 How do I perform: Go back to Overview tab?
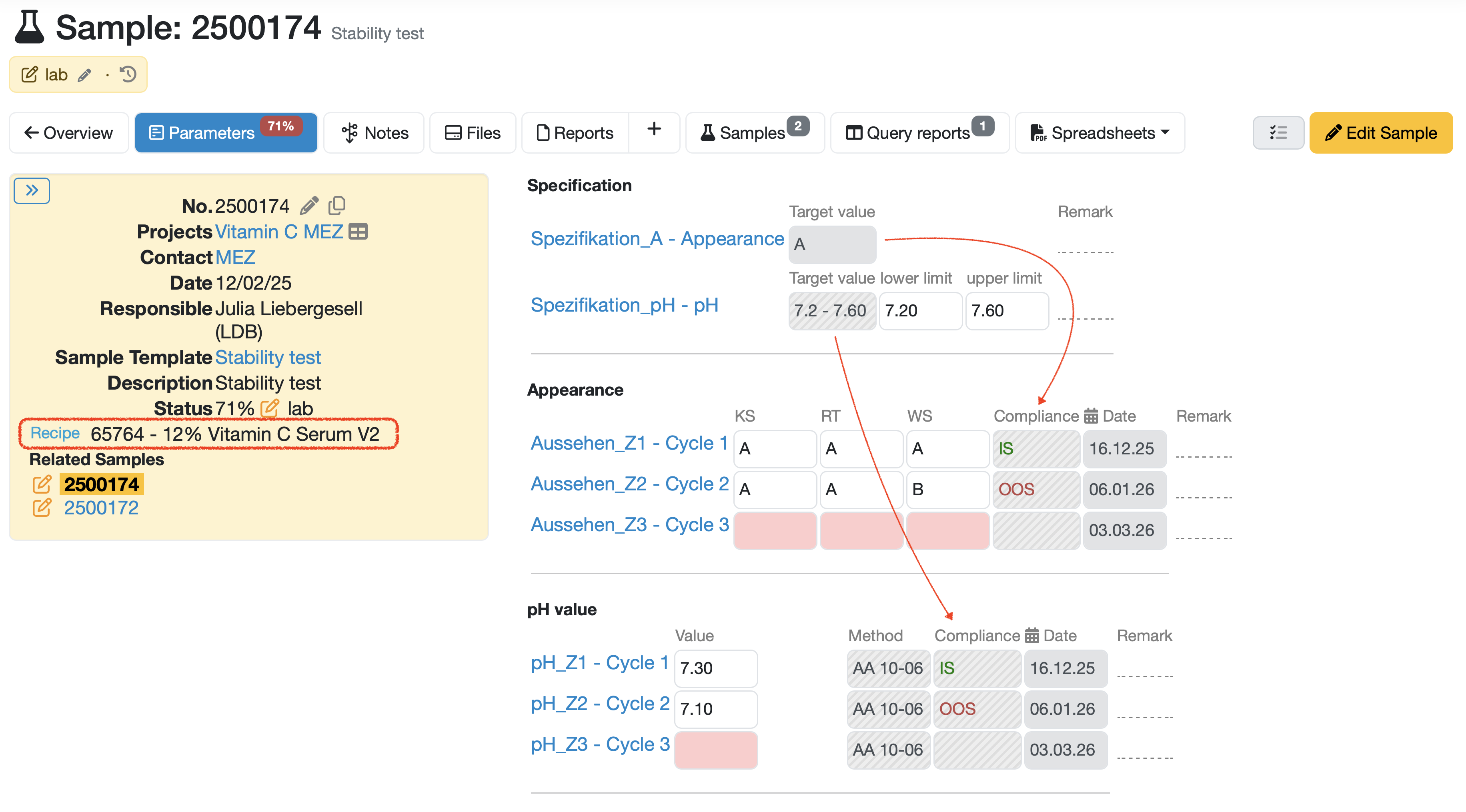(68, 132)
